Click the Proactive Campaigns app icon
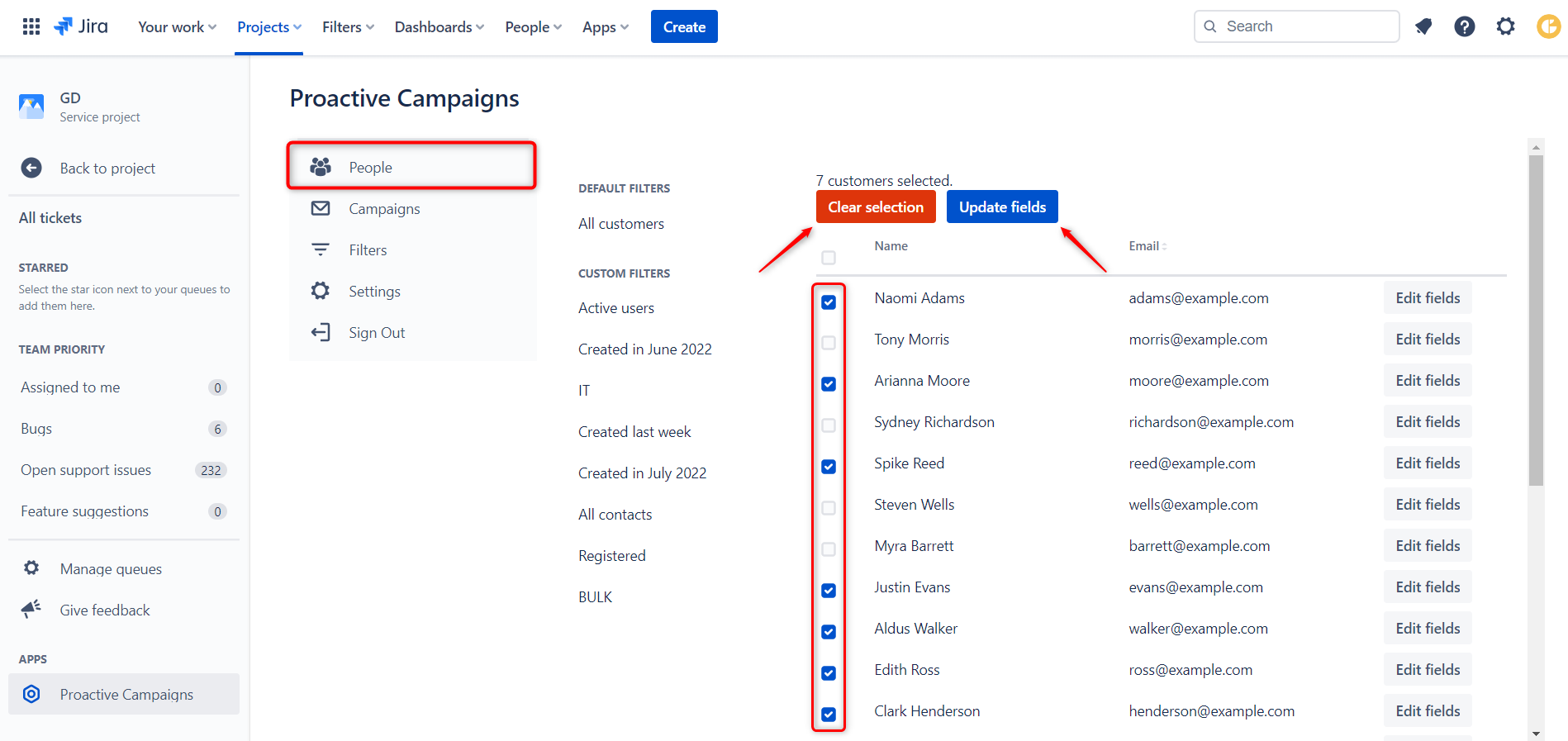The width and height of the screenshot is (1568, 741). [31, 694]
